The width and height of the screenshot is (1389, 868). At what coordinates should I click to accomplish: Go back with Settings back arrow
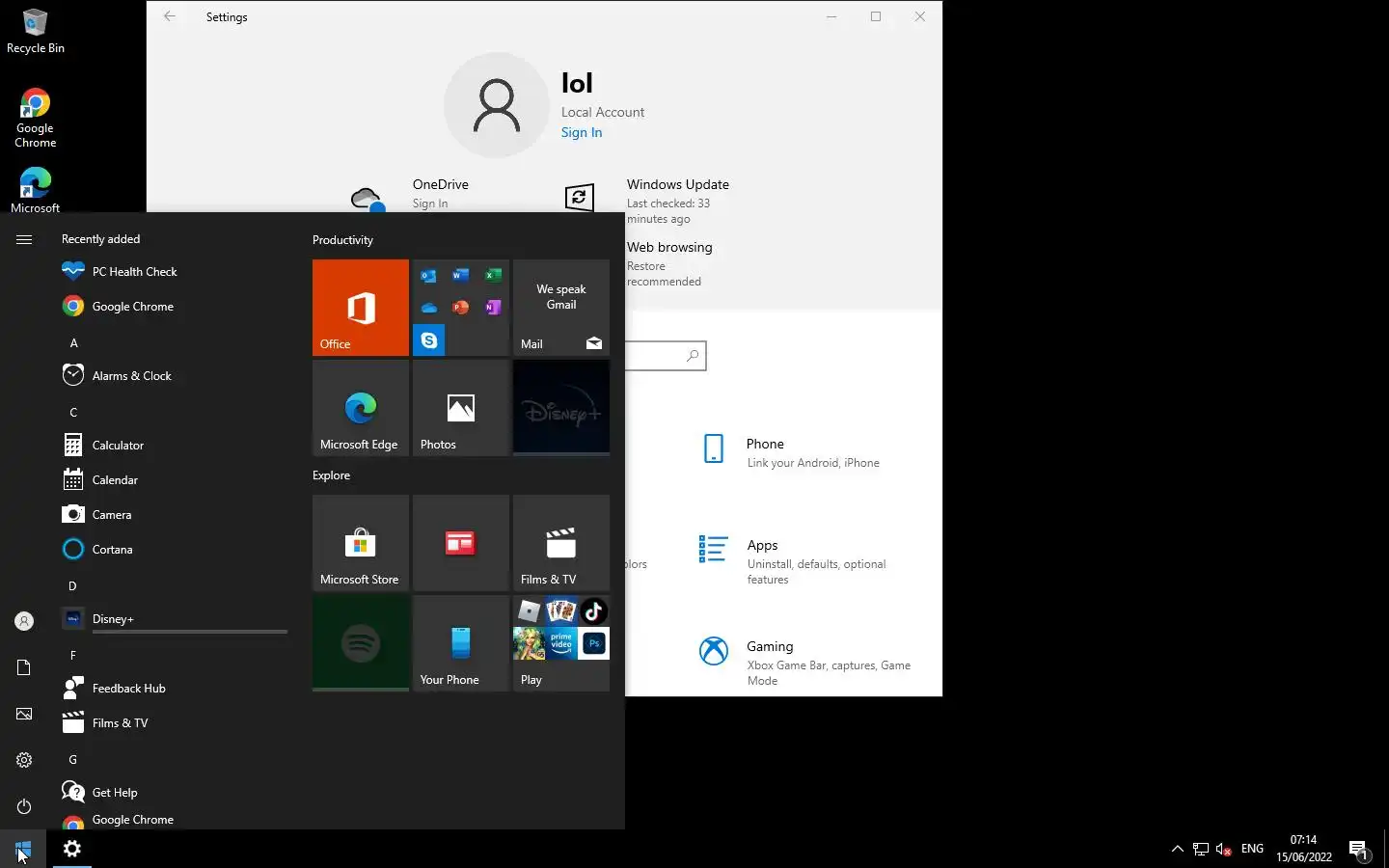tap(170, 16)
